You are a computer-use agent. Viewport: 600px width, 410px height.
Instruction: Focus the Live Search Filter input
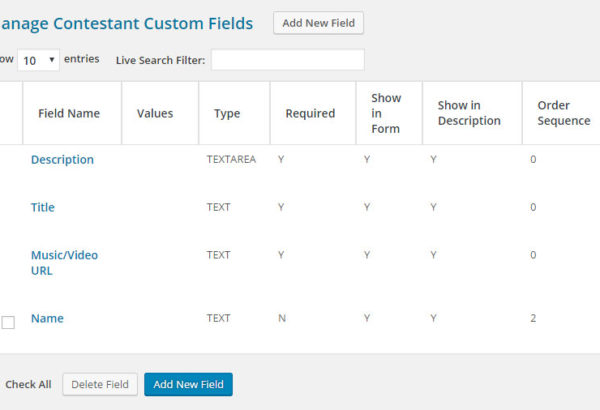coord(288,60)
